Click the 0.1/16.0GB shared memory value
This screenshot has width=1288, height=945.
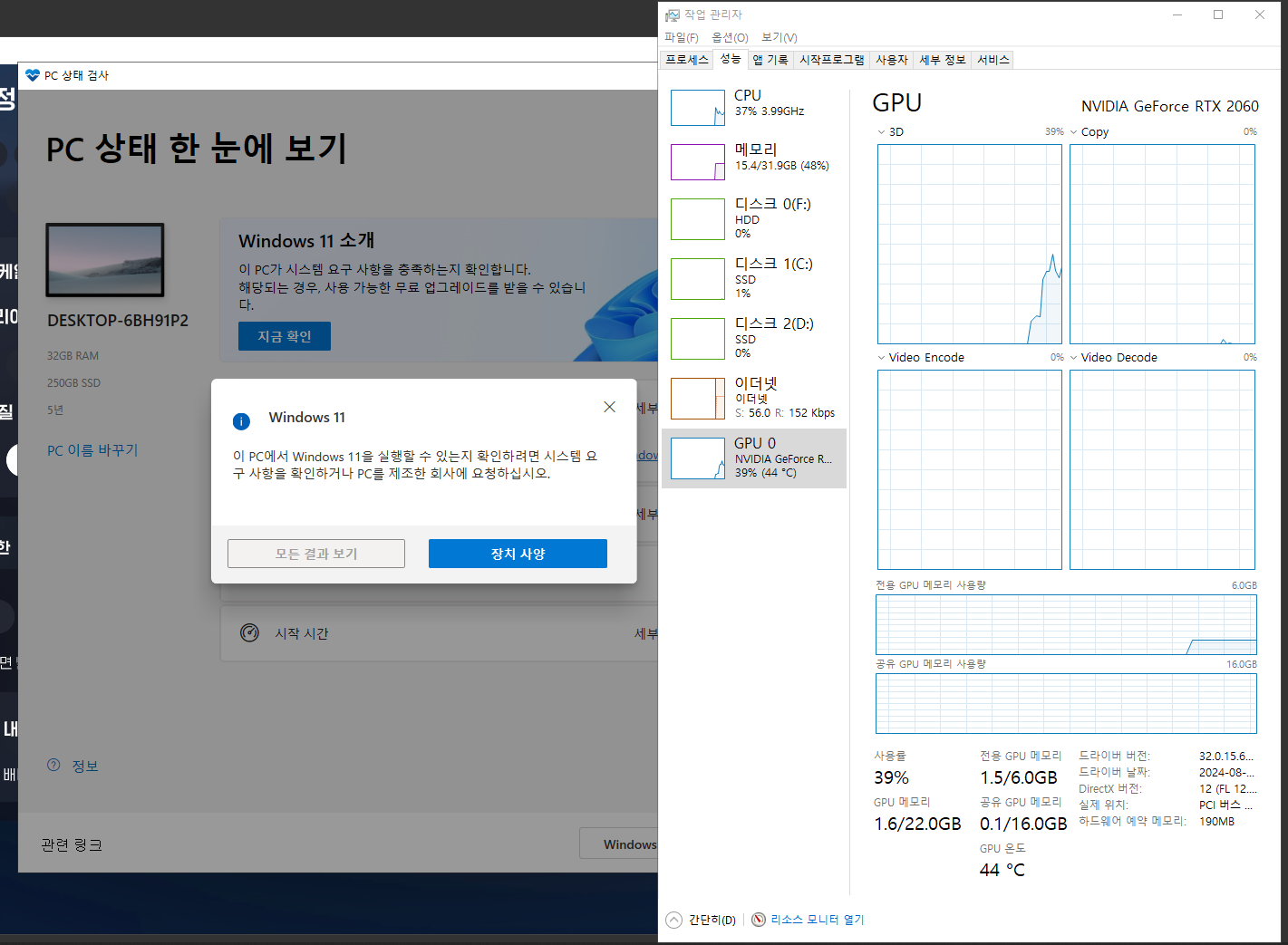click(x=1023, y=824)
